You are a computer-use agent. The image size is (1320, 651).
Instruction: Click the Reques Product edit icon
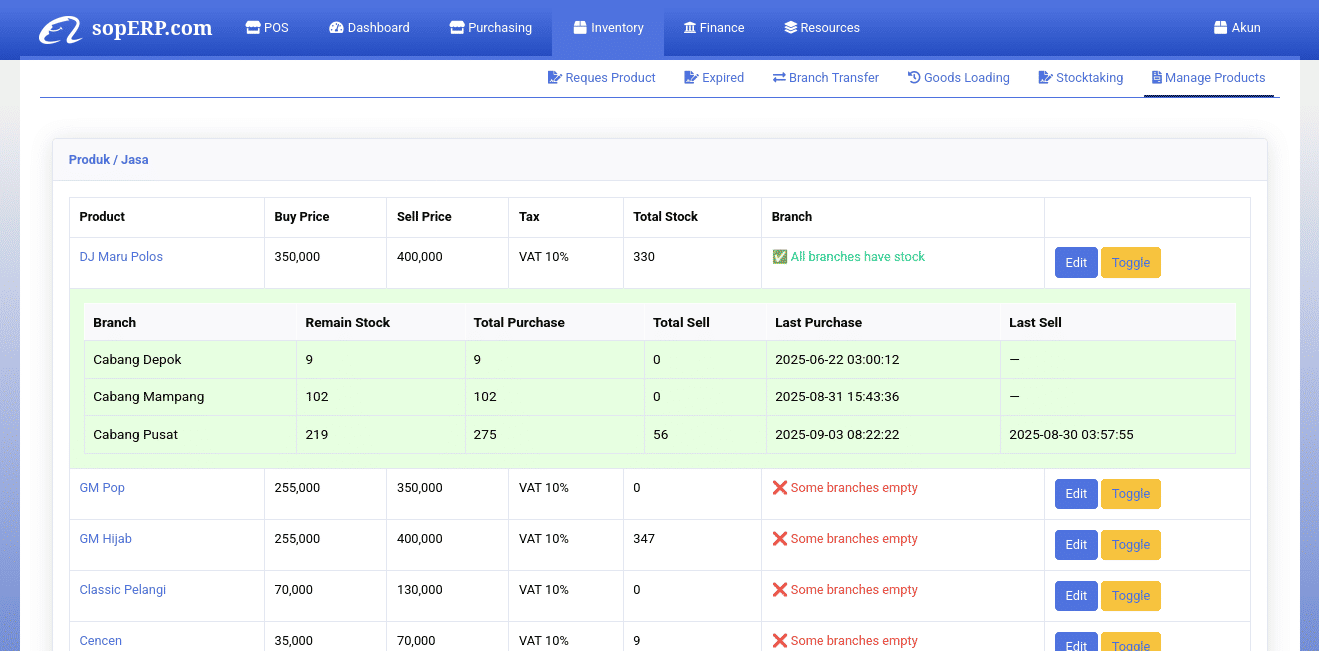(554, 78)
